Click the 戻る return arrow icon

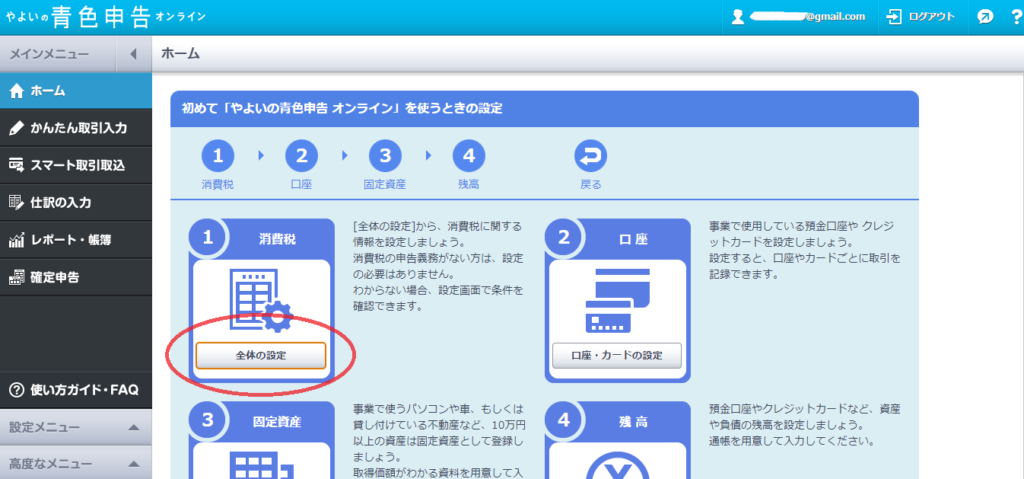(591, 156)
